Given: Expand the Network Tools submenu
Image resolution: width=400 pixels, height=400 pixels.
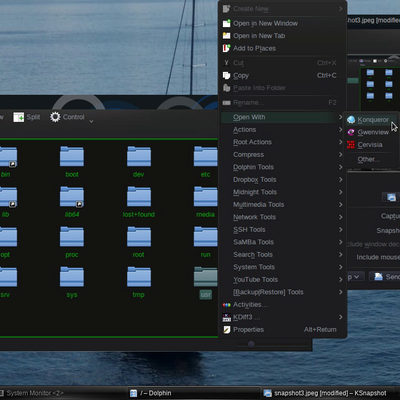Looking at the screenshot, I should pyautogui.click(x=282, y=217).
